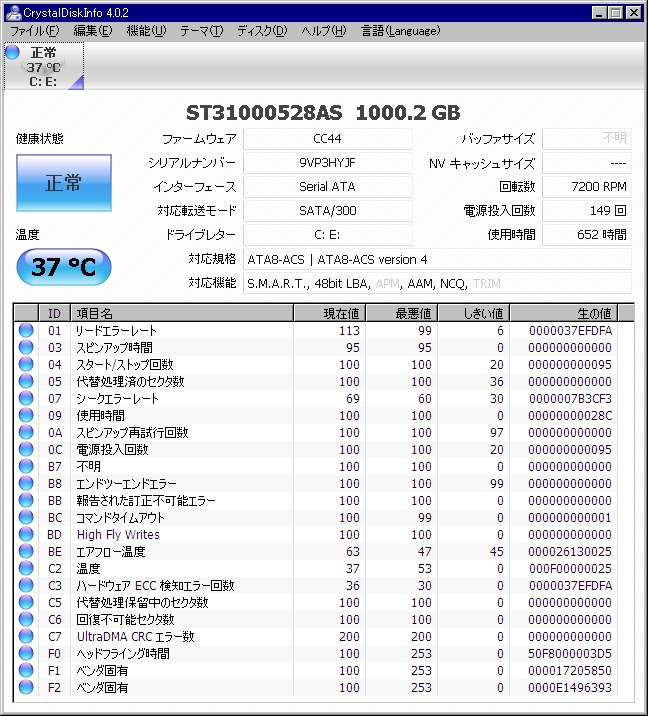The height and width of the screenshot is (716, 648).
Task: Click status icon for 代替処理済のセクタ数 row
Action: [26, 382]
